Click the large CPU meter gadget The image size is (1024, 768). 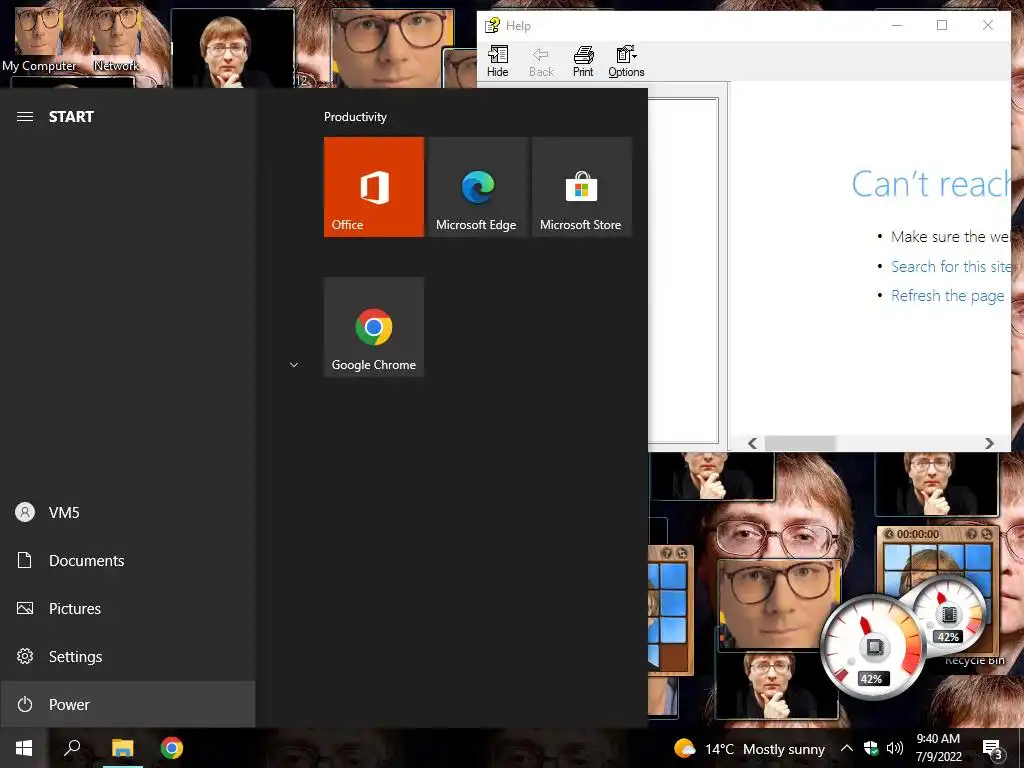click(x=871, y=647)
